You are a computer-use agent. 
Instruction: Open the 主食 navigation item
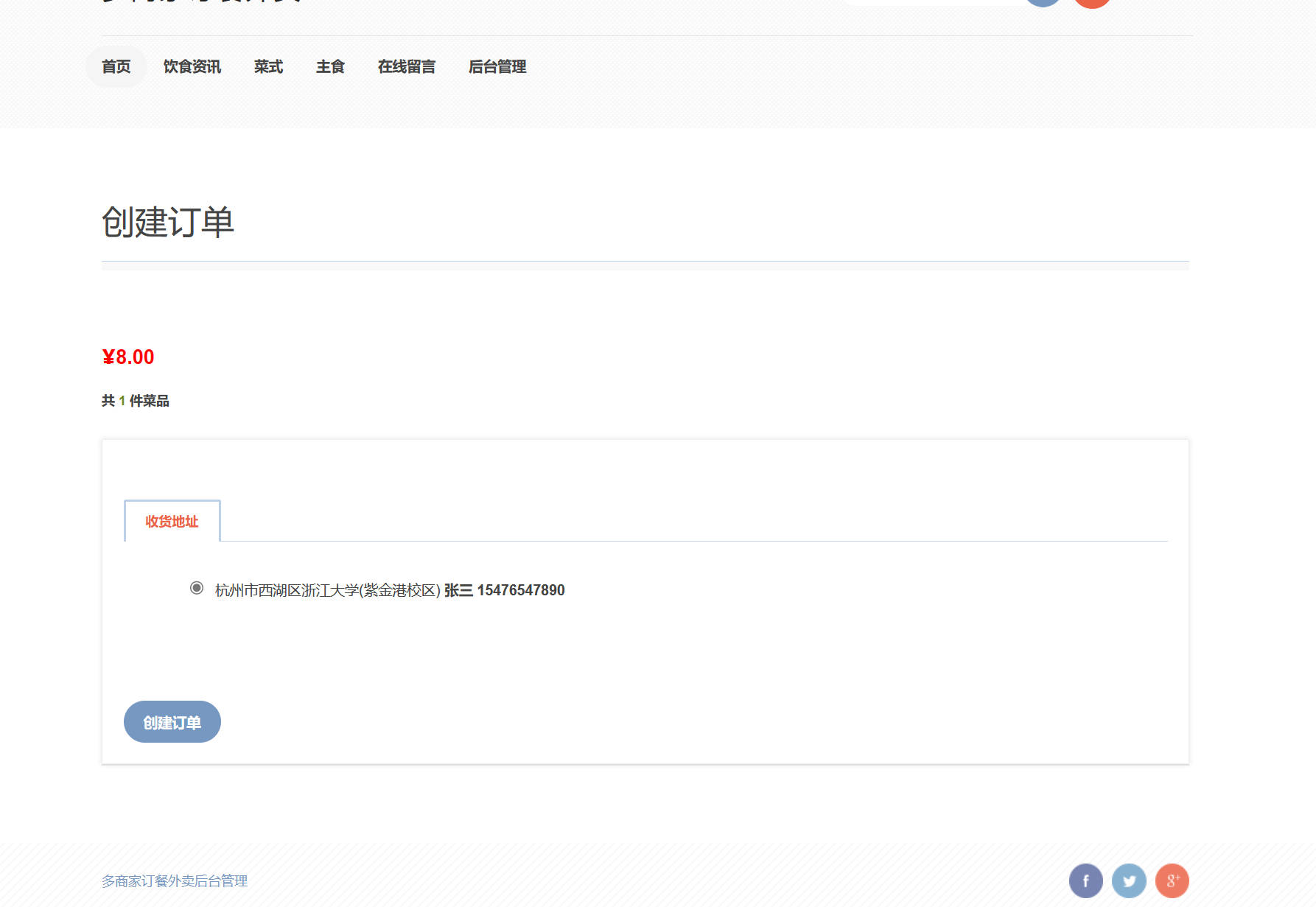tap(331, 67)
